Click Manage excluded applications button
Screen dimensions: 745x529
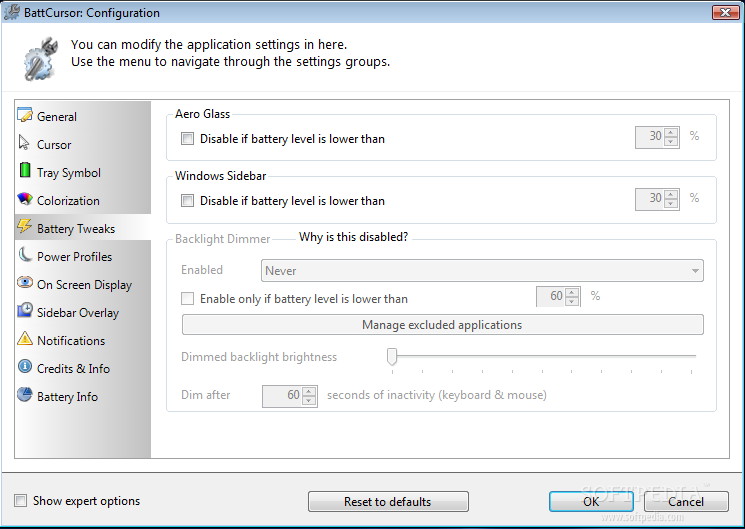click(x=442, y=325)
